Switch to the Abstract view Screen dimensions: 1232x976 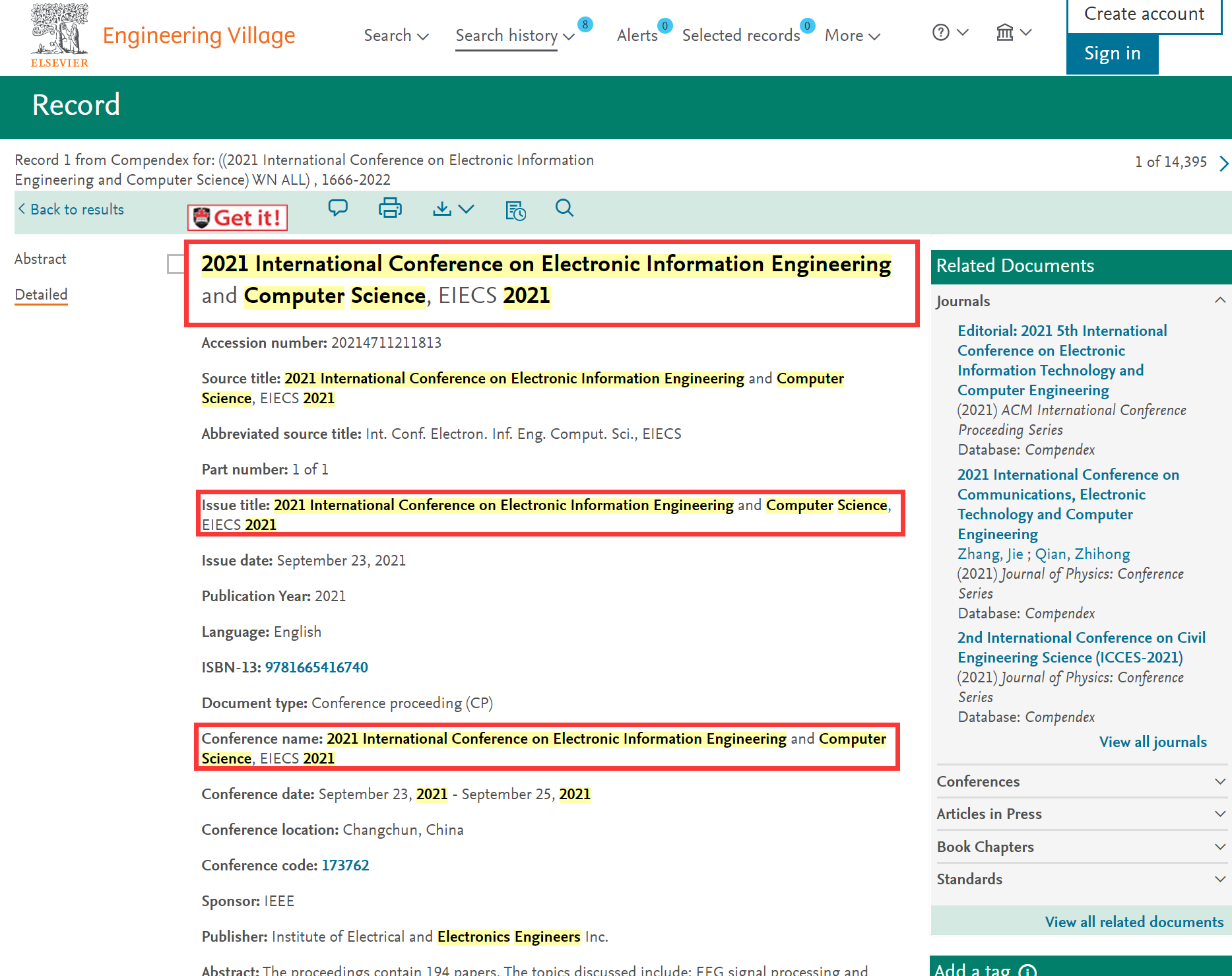[40, 259]
